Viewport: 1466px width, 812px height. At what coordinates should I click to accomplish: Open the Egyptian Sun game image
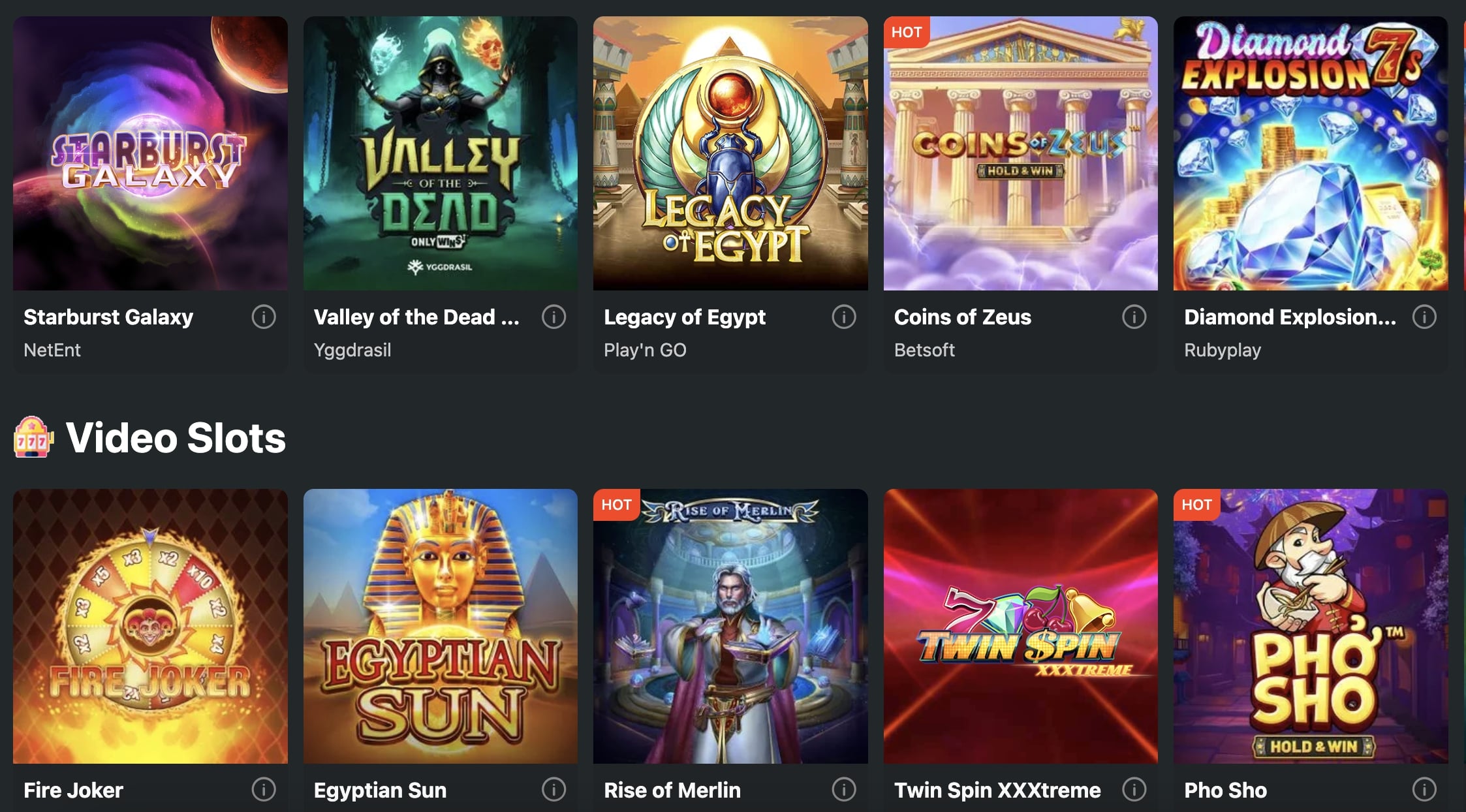pos(441,626)
